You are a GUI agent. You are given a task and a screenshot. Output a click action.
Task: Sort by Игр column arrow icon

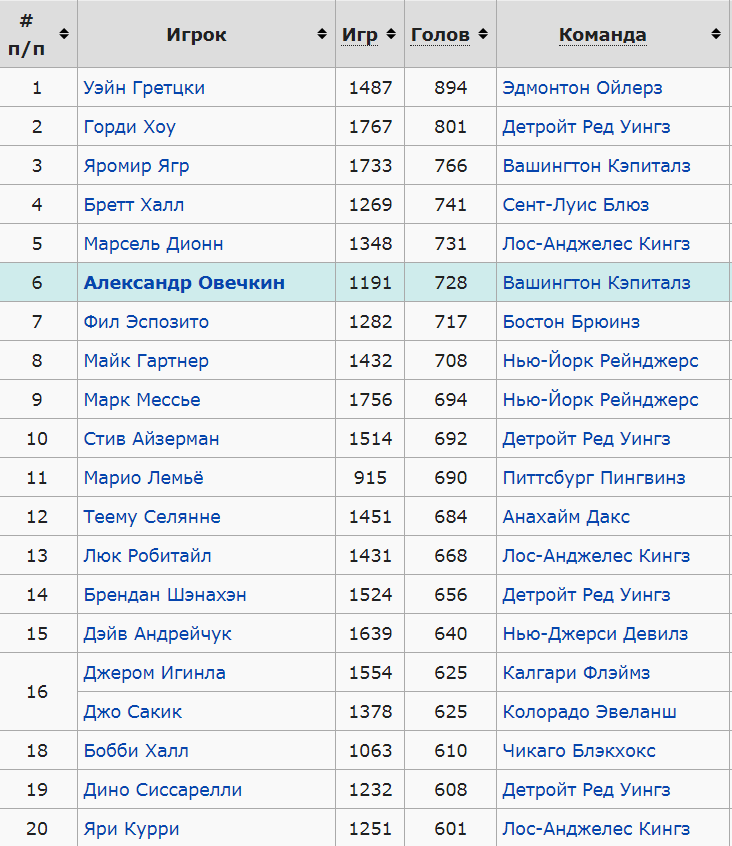391,34
